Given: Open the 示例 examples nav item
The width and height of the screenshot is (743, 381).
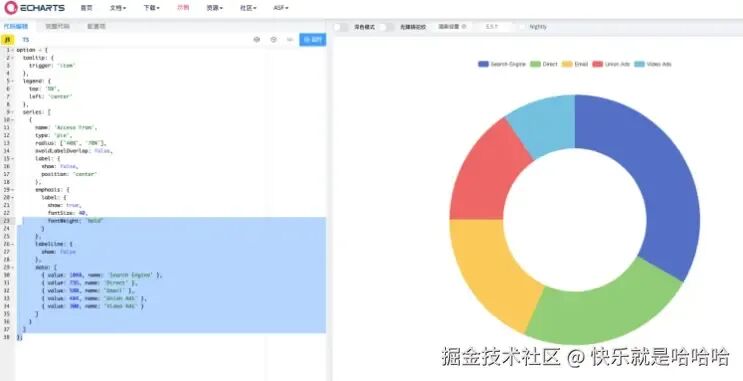Looking at the screenshot, I should [183, 8].
